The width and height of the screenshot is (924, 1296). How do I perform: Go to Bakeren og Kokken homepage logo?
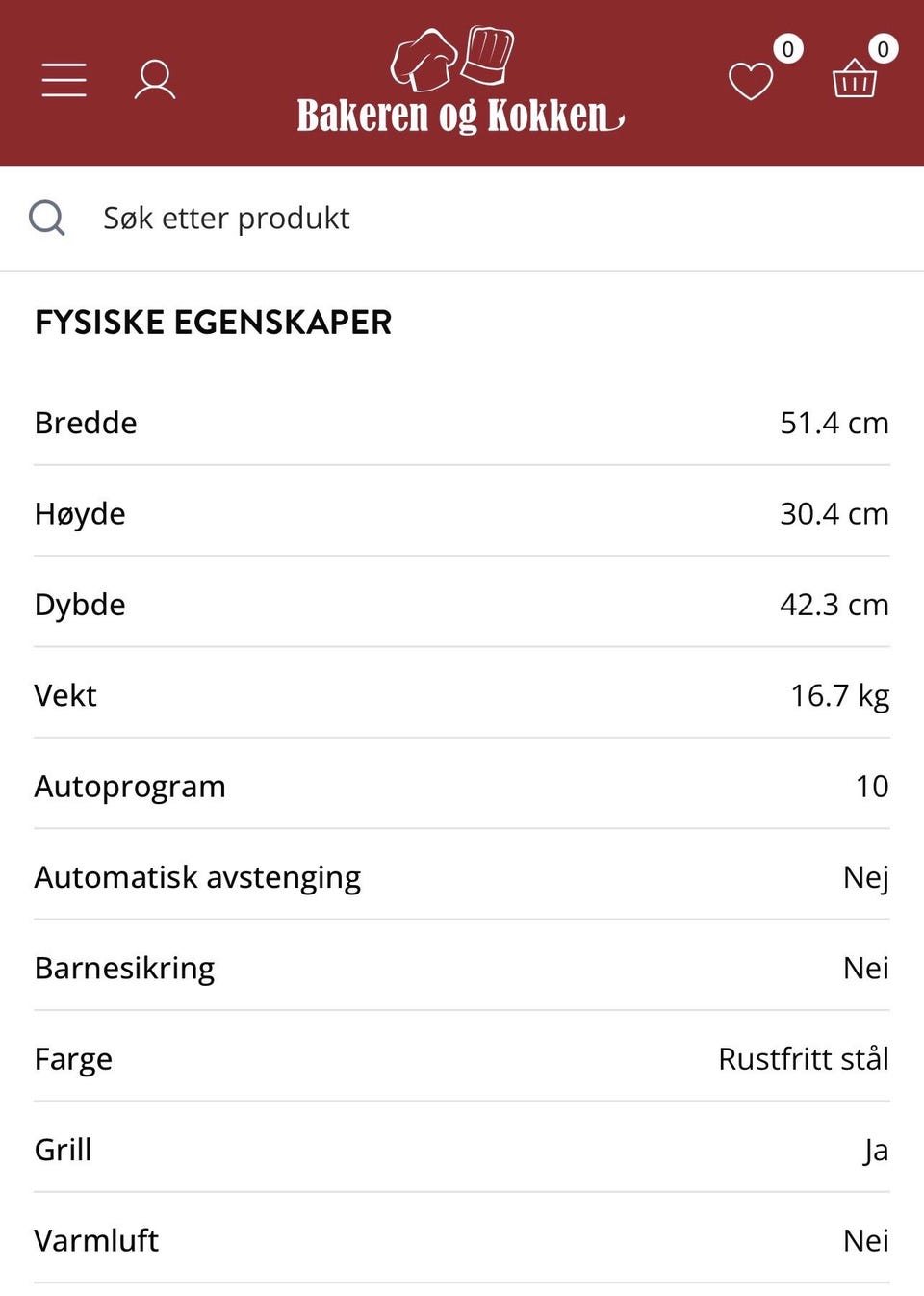(460, 83)
